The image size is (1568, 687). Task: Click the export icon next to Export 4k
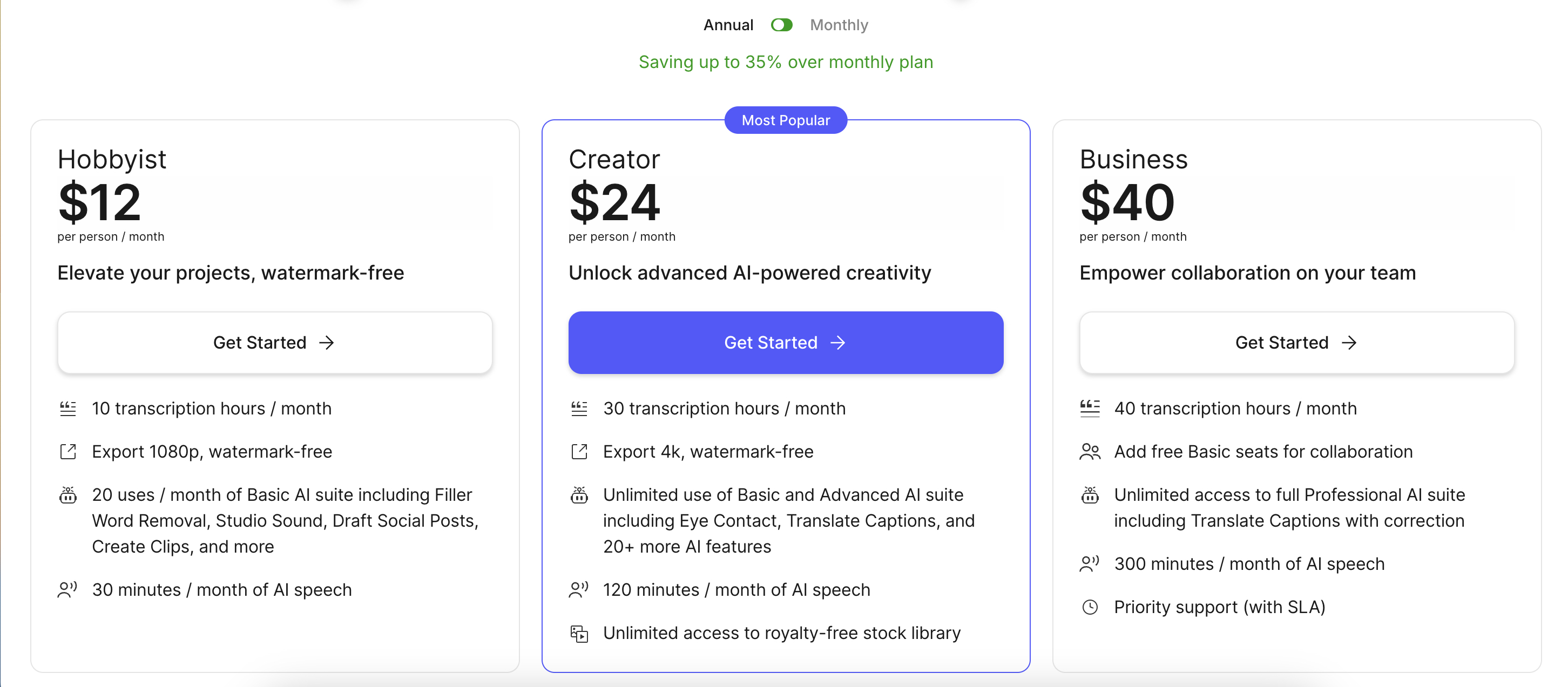(x=579, y=452)
